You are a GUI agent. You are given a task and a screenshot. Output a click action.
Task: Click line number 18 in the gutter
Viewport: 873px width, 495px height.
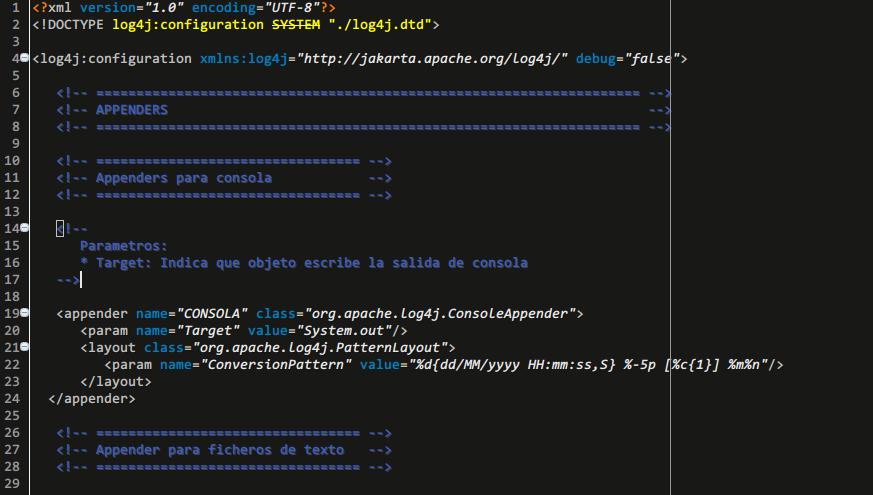[x=12, y=297]
